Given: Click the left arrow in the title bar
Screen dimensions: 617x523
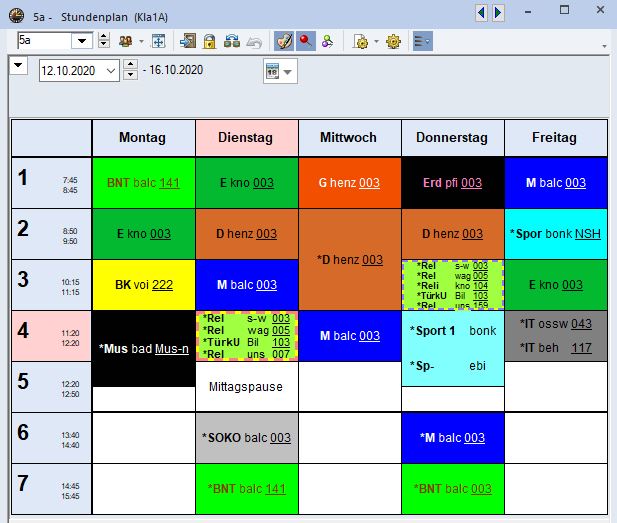Looking at the screenshot, I should 481,12.
